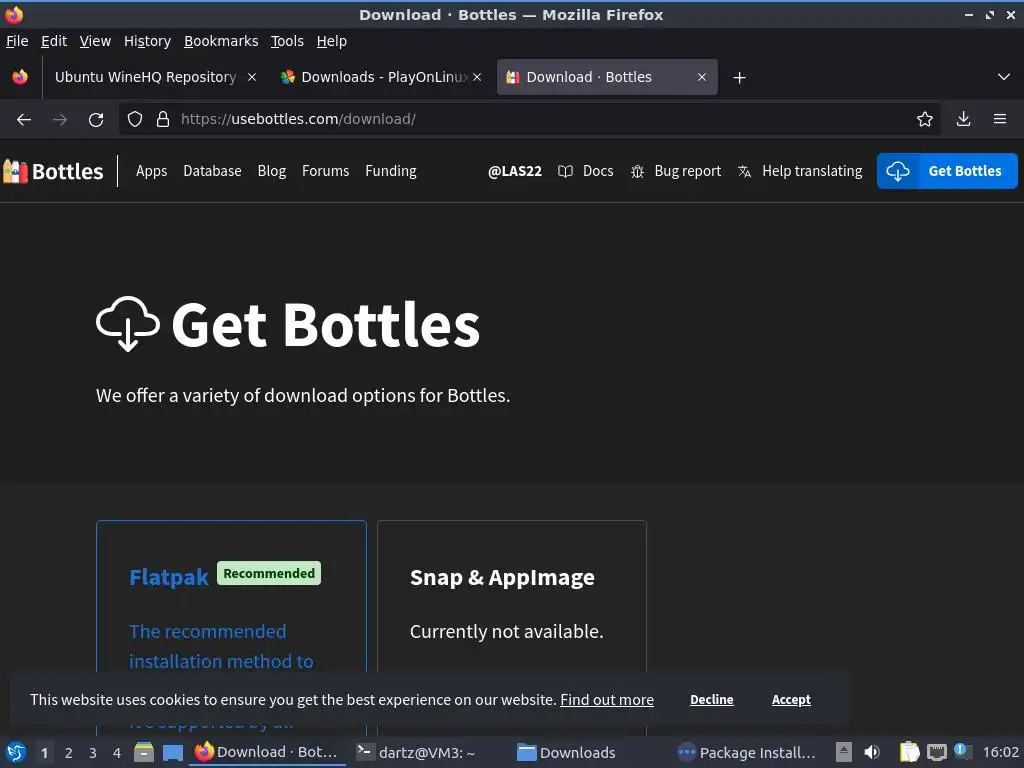This screenshot has height=768, width=1024.
Task: Follow the Find out more cookie link
Action: 607,699
